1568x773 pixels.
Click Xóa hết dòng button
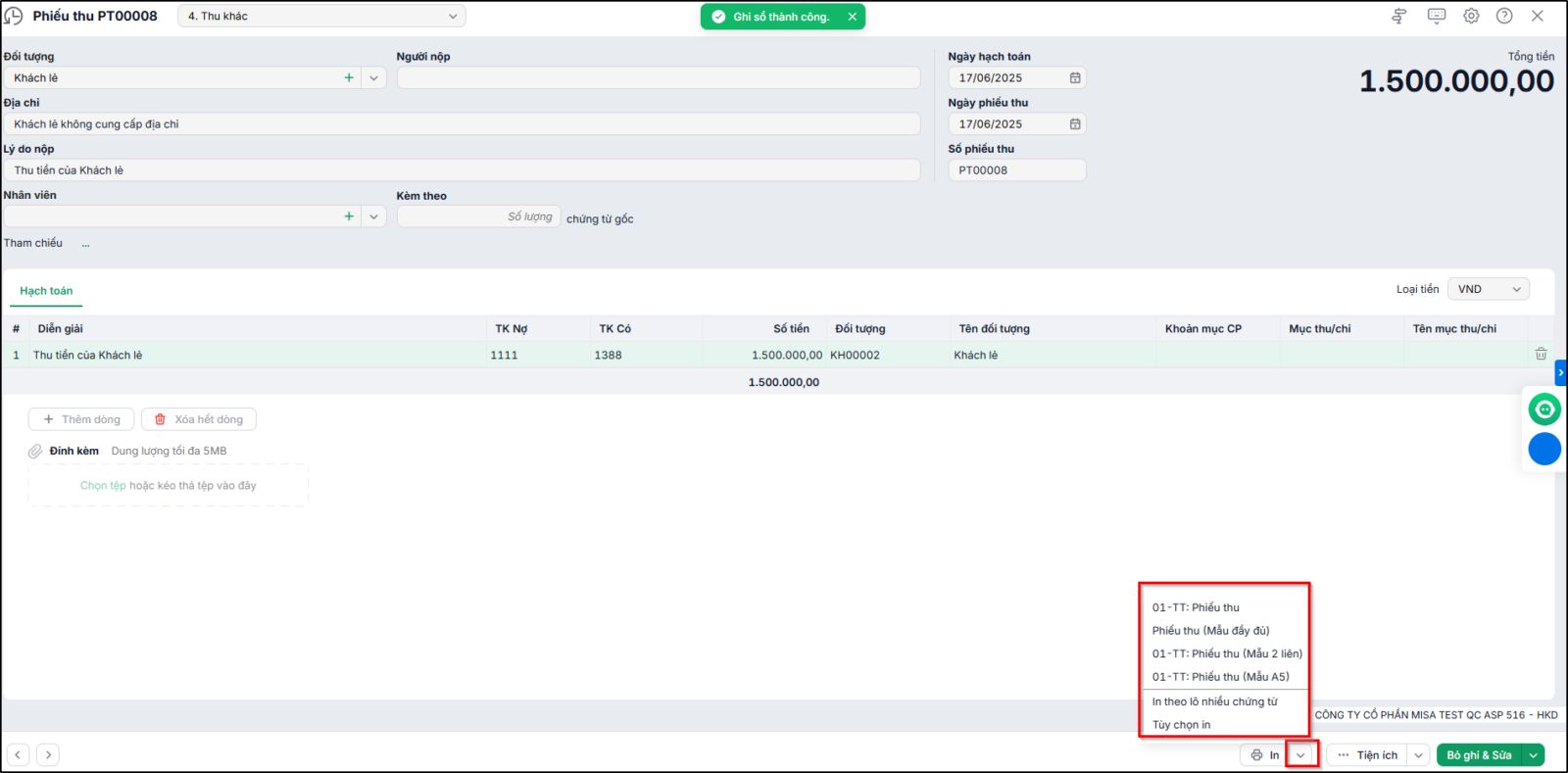coord(199,419)
